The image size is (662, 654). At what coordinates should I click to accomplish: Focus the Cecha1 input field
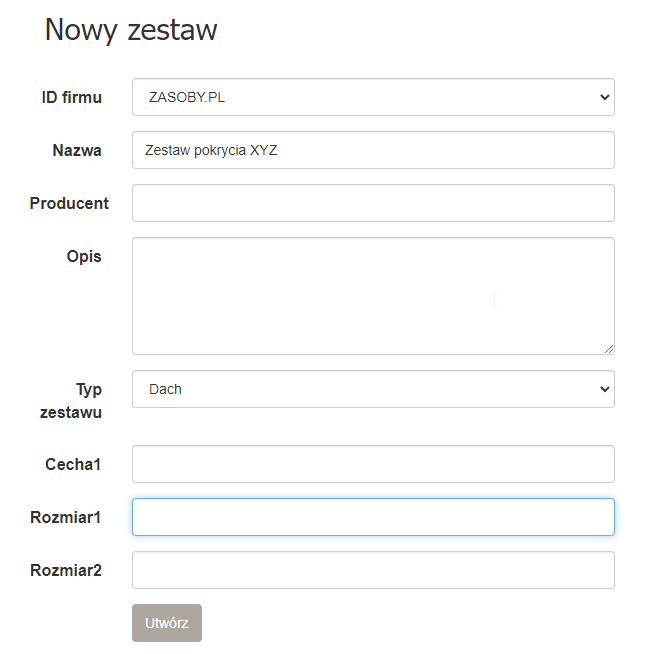coord(373,464)
